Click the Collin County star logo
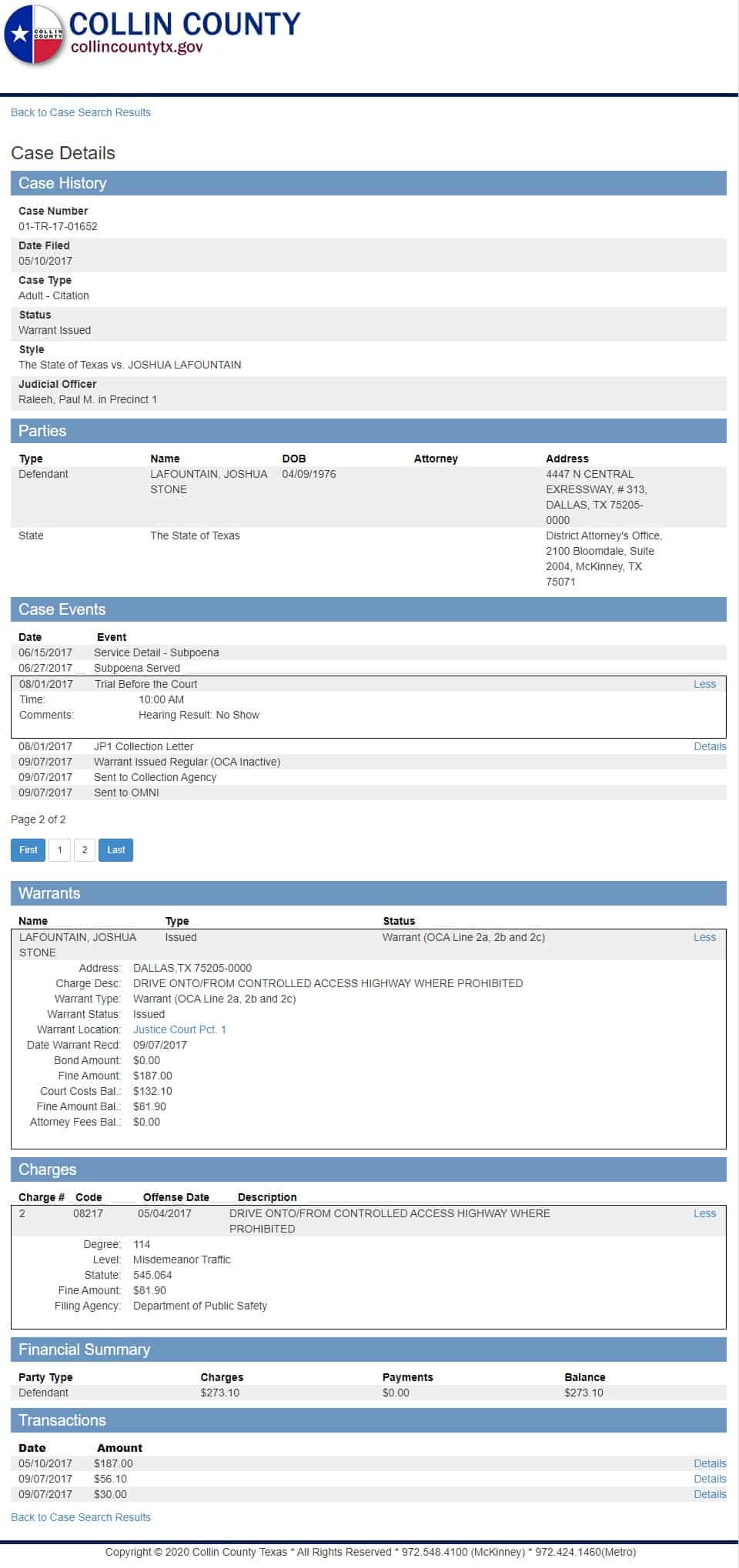739x1568 pixels. (34, 35)
